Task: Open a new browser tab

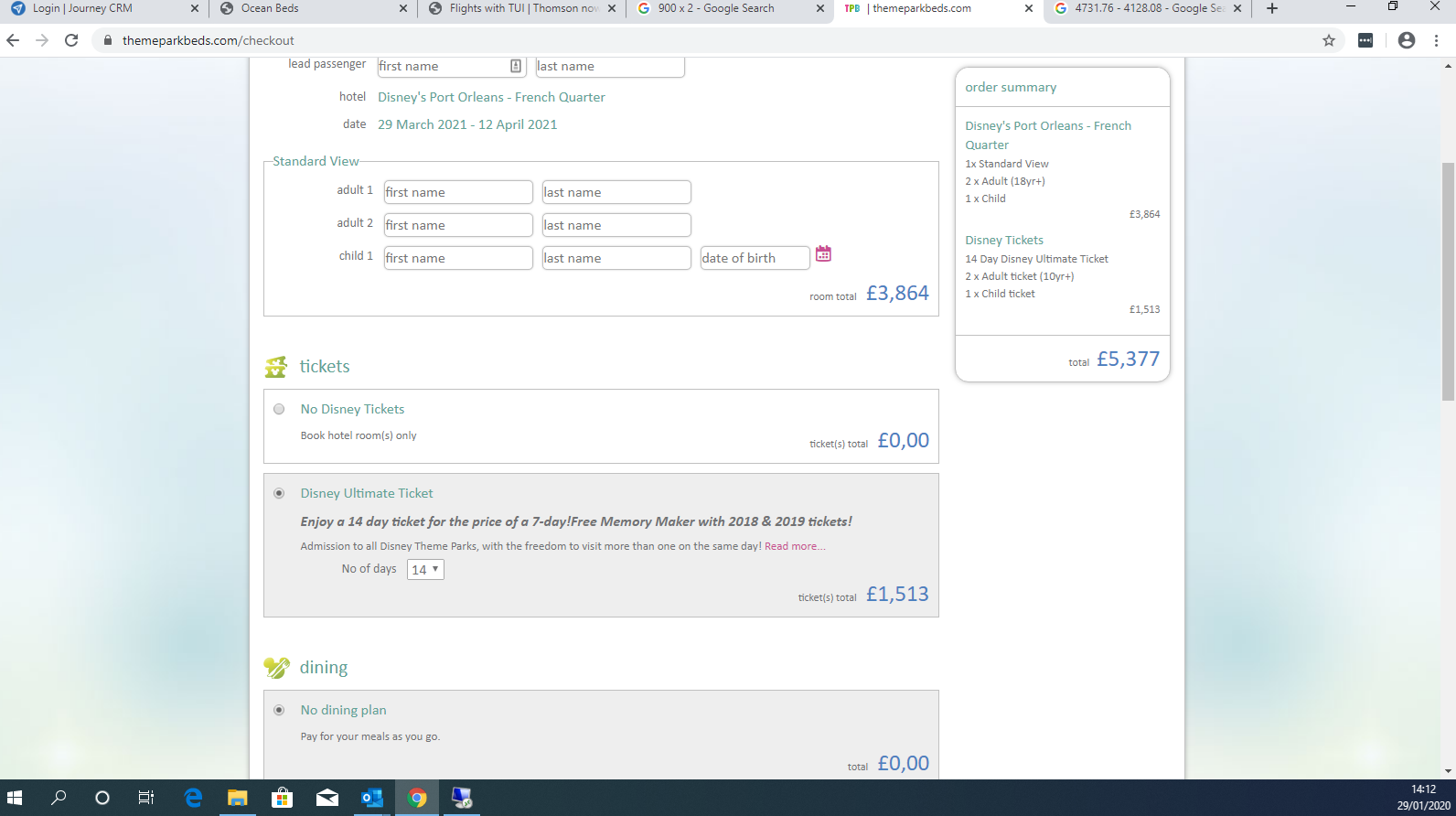Action: [x=1272, y=8]
